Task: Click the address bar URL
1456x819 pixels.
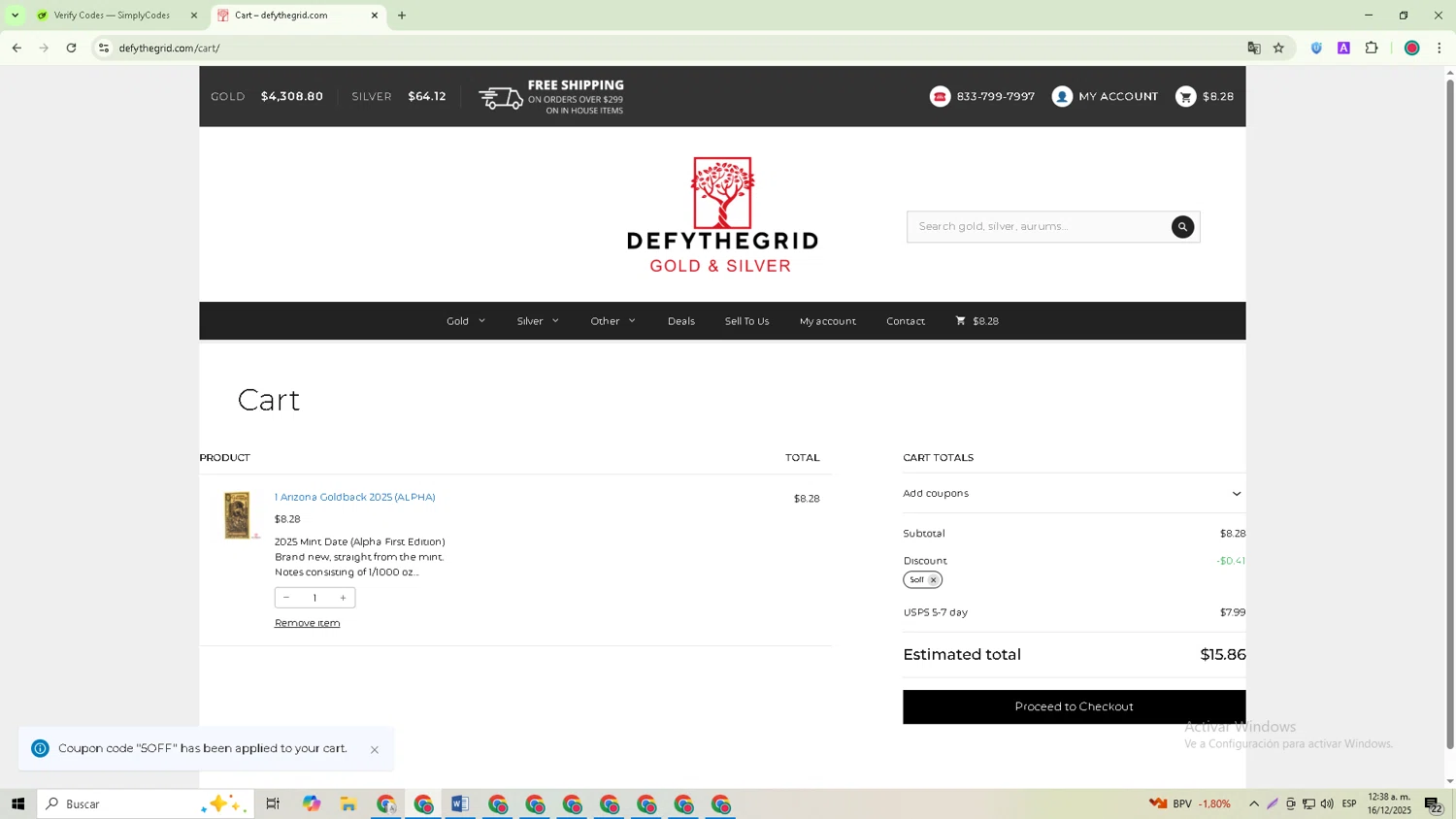Action: coord(170,48)
